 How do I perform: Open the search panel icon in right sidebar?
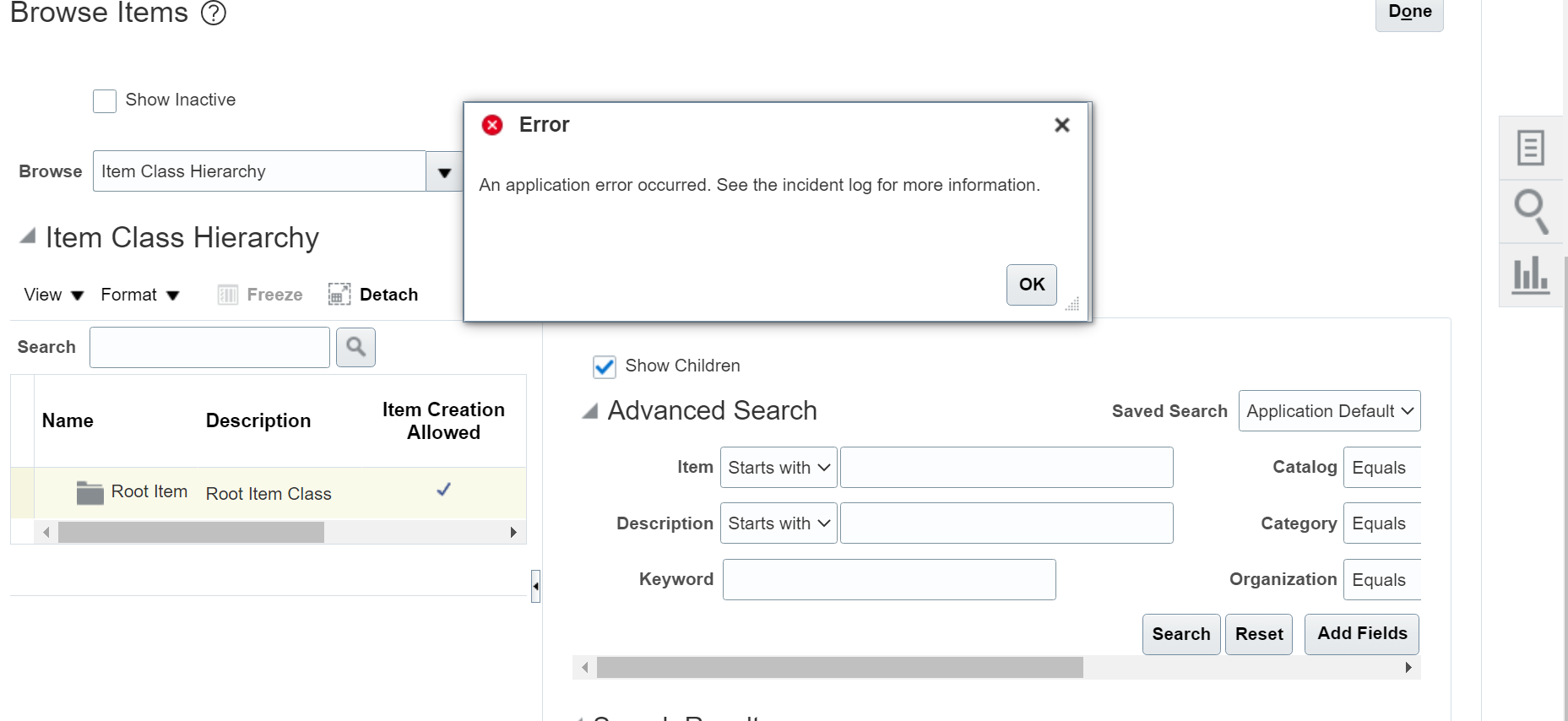(1531, 211)
